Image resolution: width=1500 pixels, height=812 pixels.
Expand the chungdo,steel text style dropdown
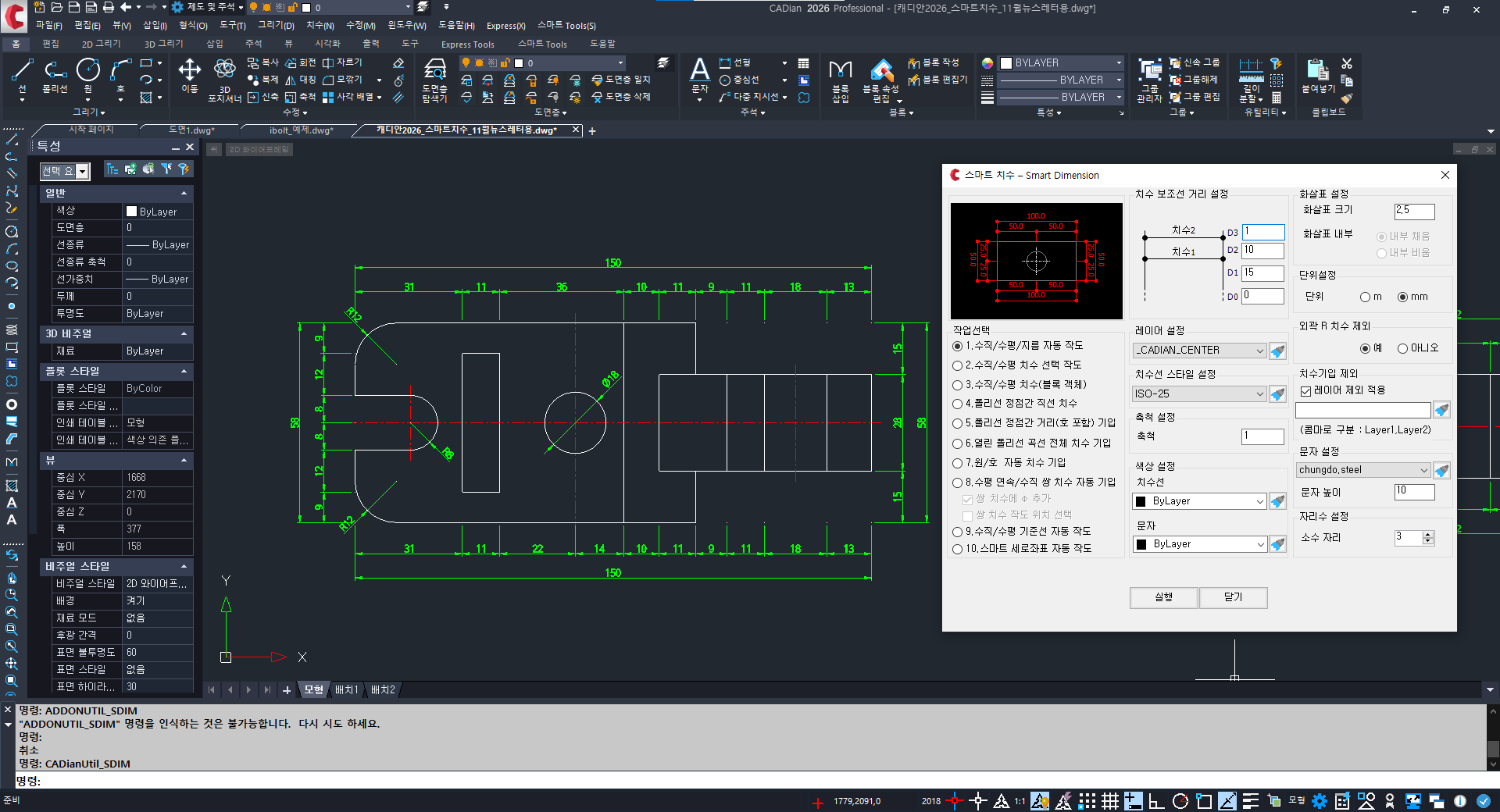1362,470
